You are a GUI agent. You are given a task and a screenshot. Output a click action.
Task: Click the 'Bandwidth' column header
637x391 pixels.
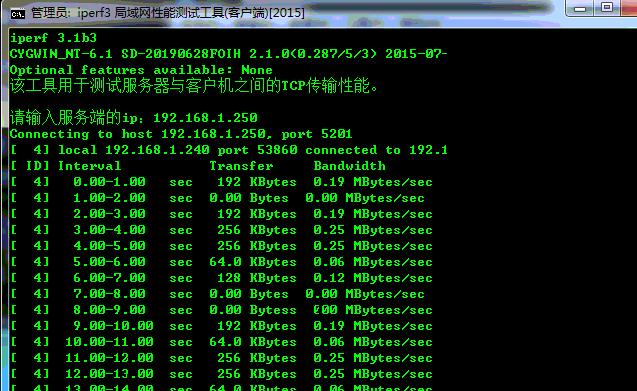[349, 166]
